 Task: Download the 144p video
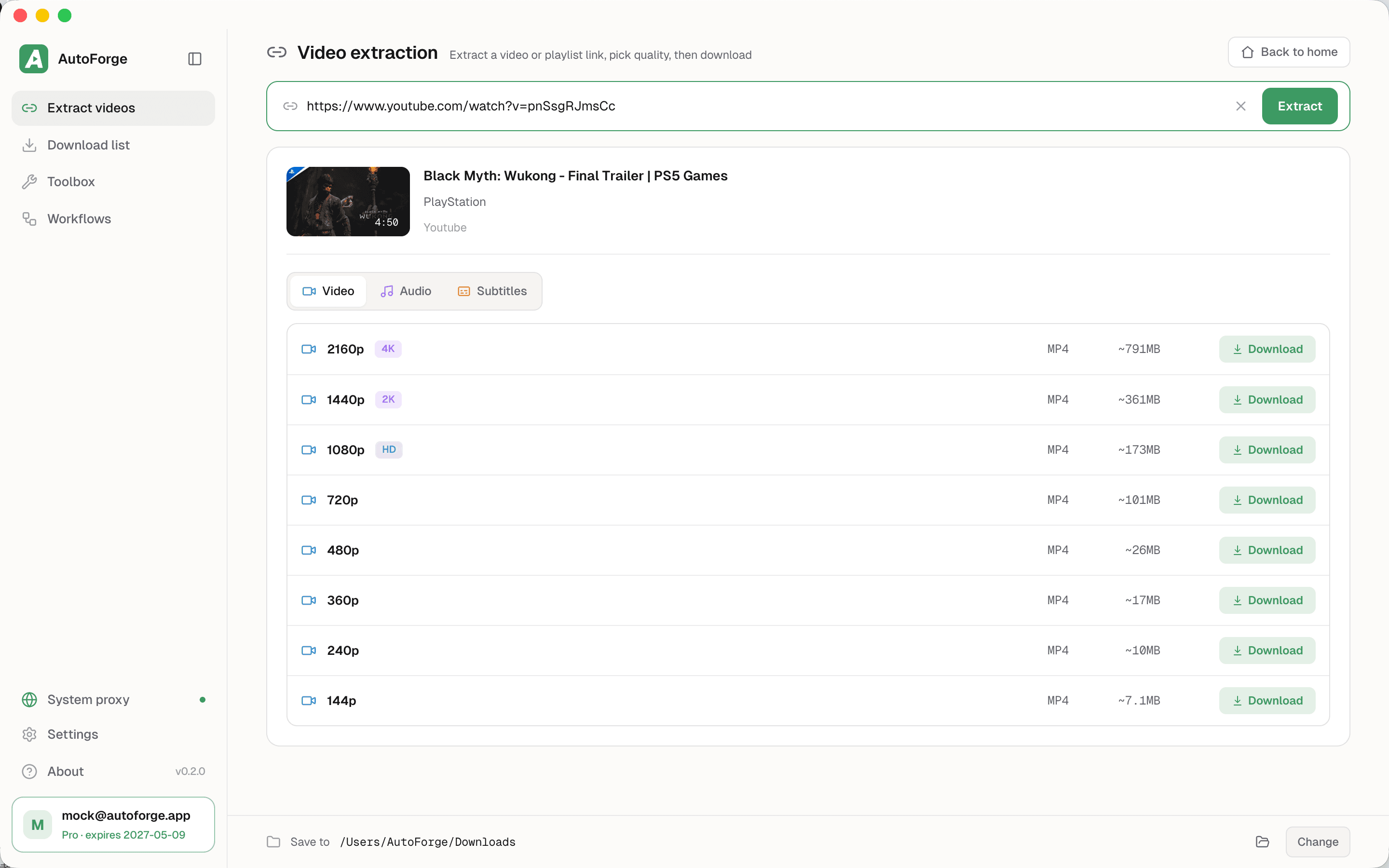tap(1267, 700)
